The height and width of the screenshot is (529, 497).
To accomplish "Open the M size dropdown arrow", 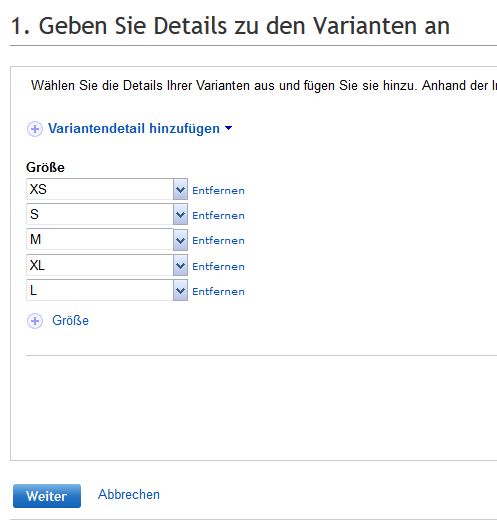I will pyautogui.click(x=181, y=240).
